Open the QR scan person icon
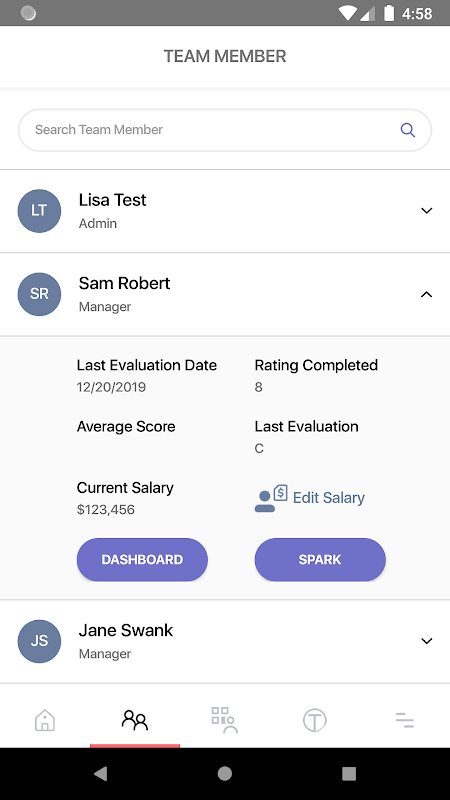The width and height of the screenshot is (450, 800). tap(225, 720)
